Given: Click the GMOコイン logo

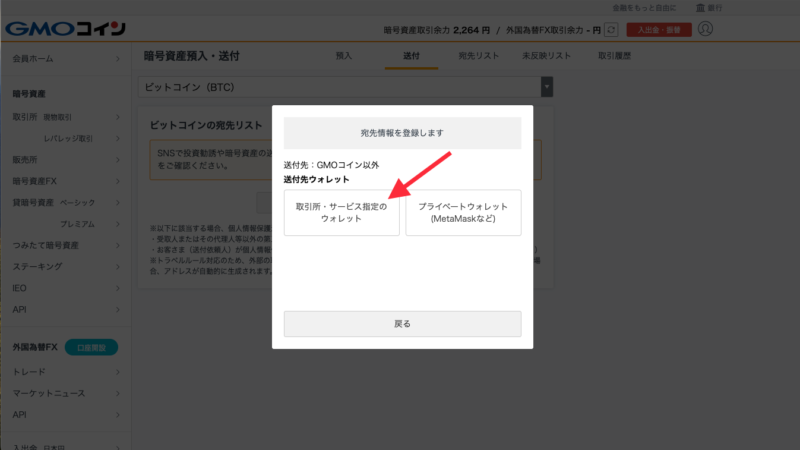Looking at the screenshot, I should click(x=65, y=29).
